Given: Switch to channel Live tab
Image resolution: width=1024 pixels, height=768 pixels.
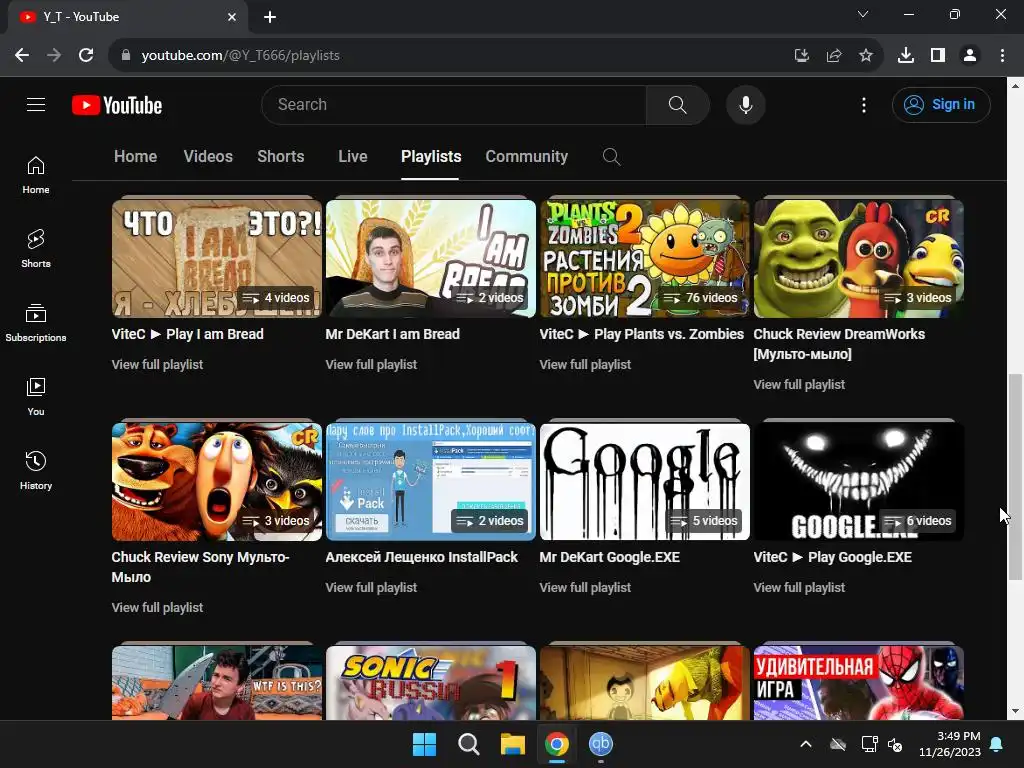Looking at the screenshot, I should (x=353, y=157).
